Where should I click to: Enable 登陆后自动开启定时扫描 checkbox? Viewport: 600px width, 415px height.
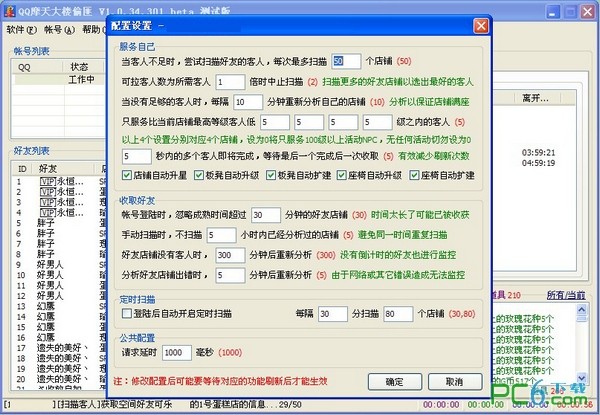click(x=127, y=314)
